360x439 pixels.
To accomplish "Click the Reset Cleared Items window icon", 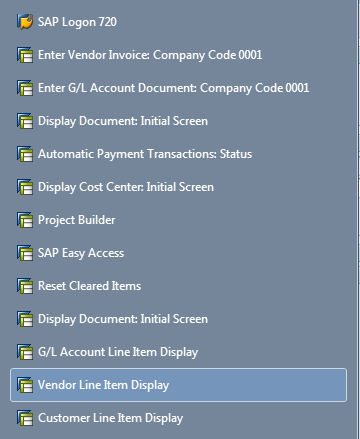I will 25,286.
